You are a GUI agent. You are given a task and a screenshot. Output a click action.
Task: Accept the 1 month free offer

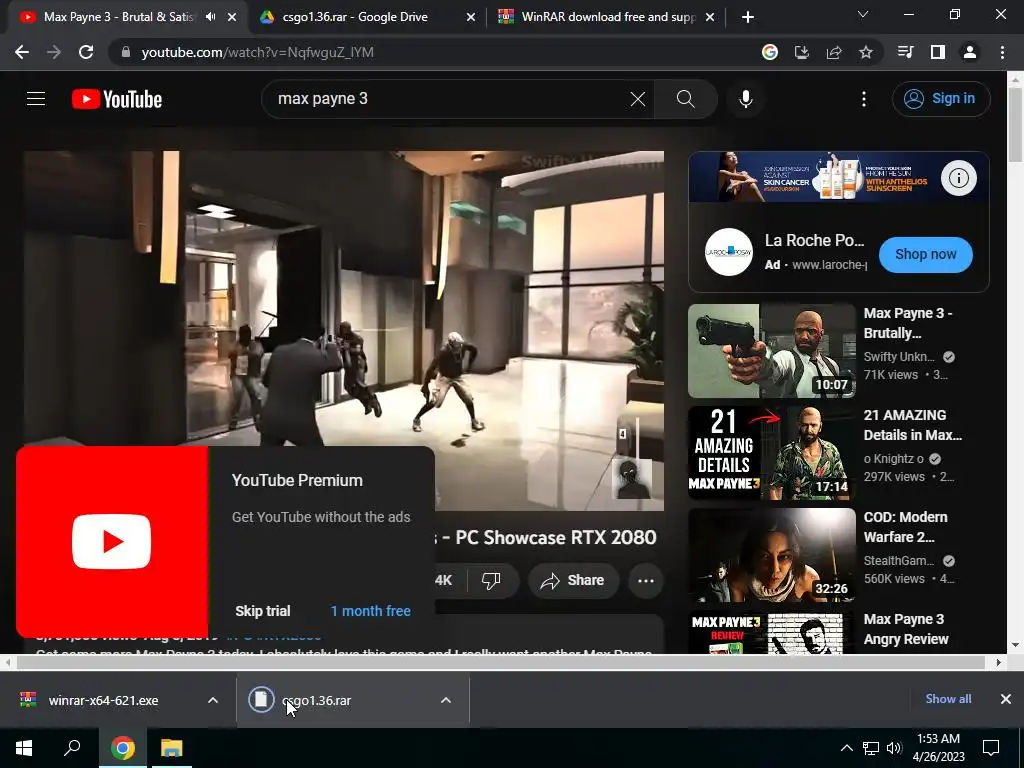tap(370, 611)
